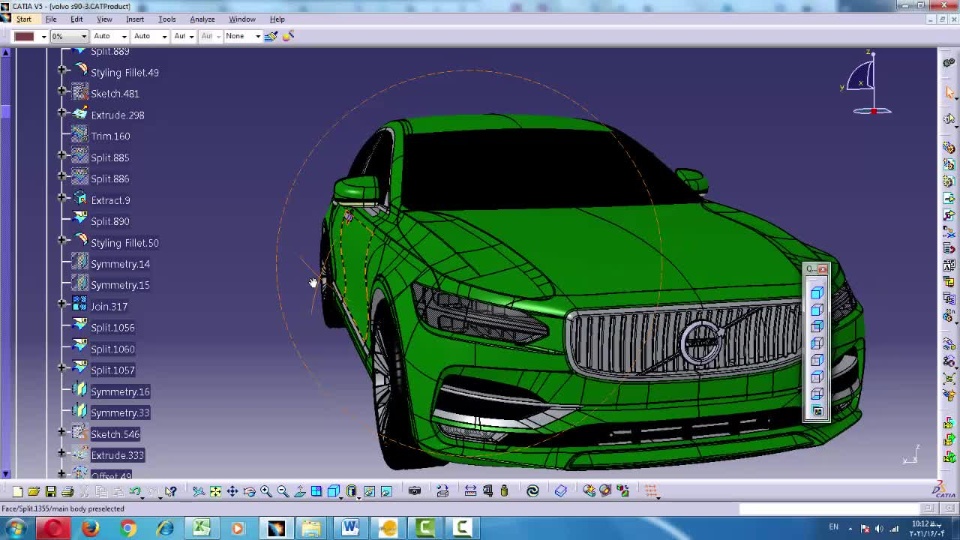Save the product with the floppy icon
The height and width of the screenshot is (540, 960).
51,491
